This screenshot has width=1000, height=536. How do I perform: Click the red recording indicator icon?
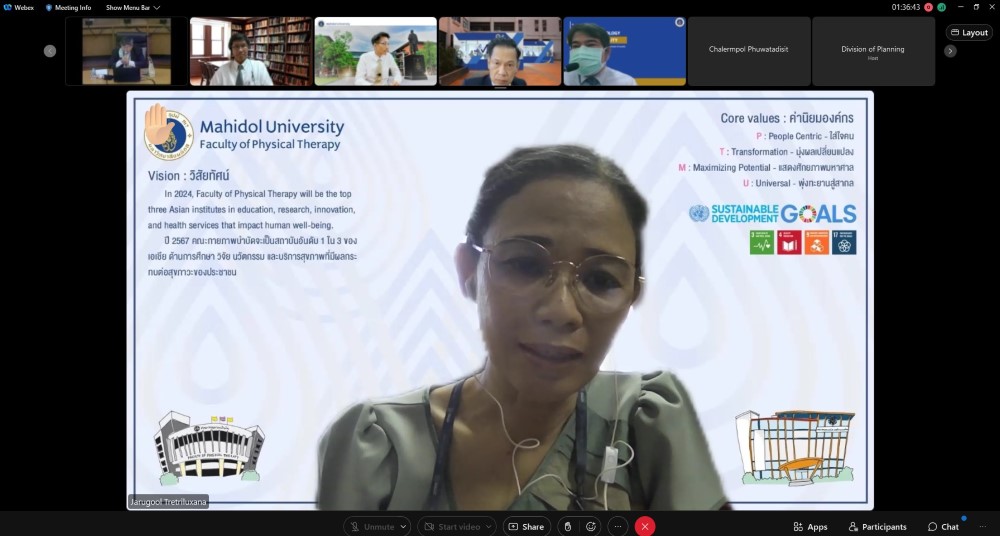click(x=928, y=7)
